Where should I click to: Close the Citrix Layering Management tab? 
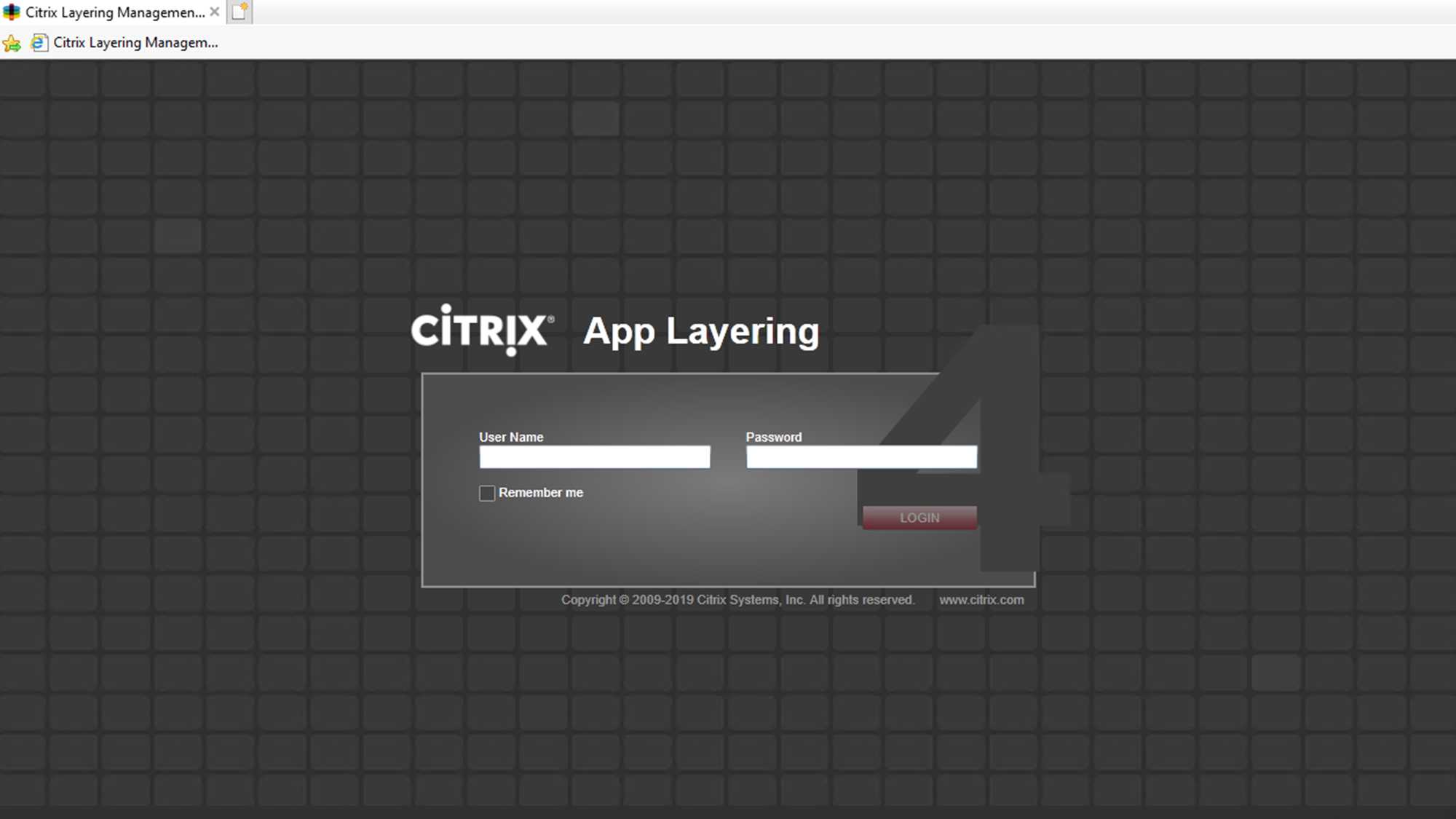tap(215, 12)
